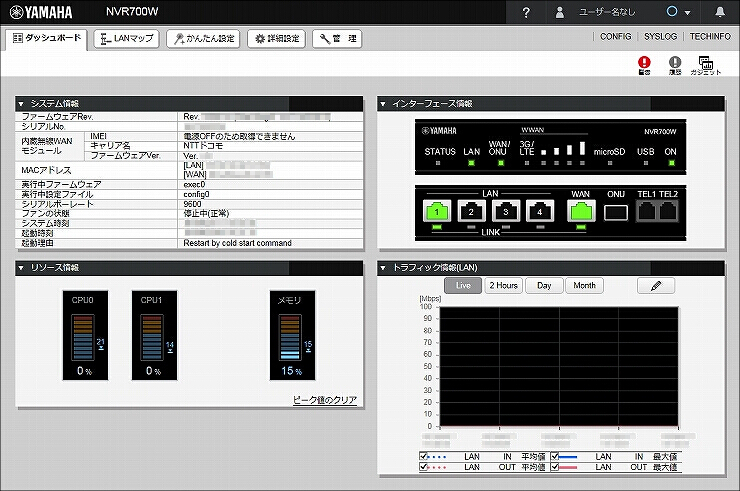This screenshot has height=491, width=740.
Task: Click the TEL2 port on diagram
Action: coord(668,211)
